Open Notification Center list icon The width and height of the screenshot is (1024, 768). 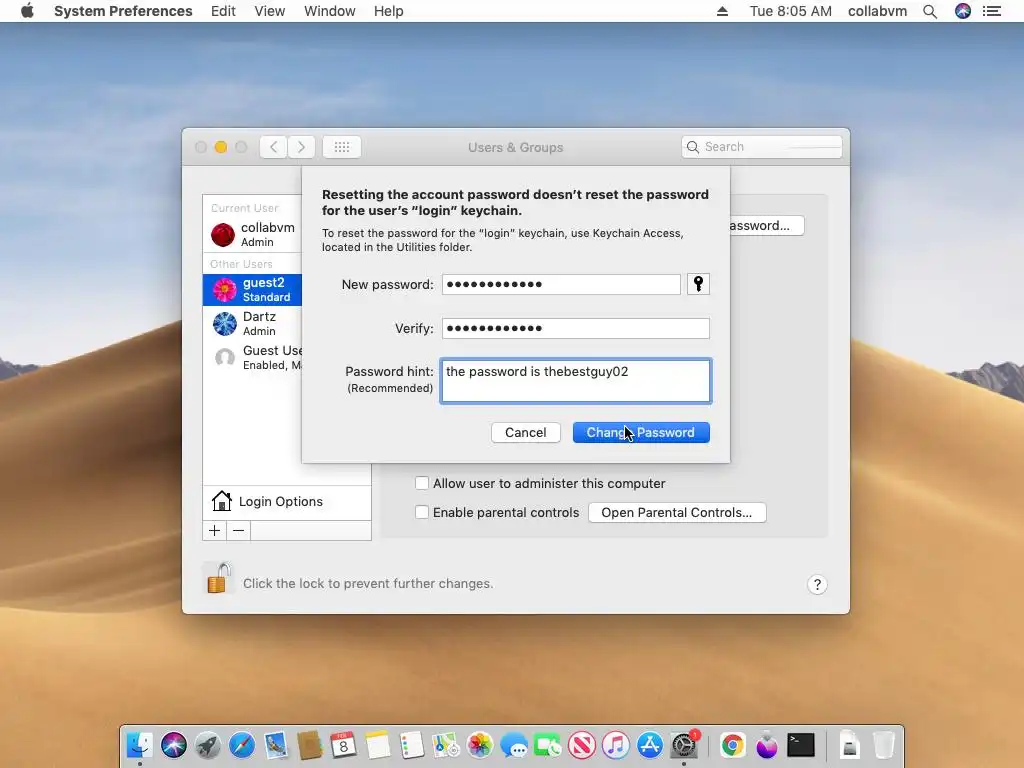(992, 11)
